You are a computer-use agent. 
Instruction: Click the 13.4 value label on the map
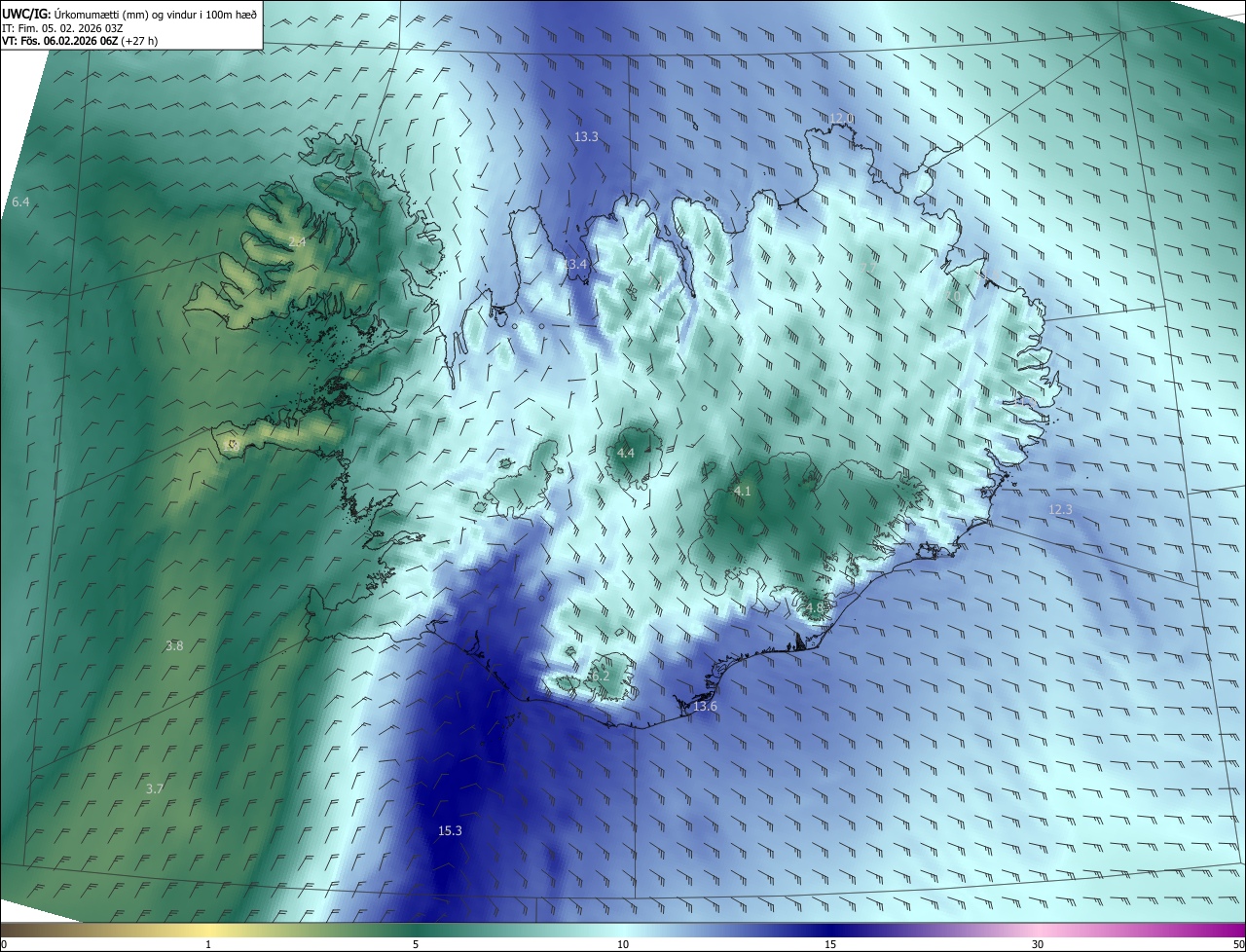(576, 265)
